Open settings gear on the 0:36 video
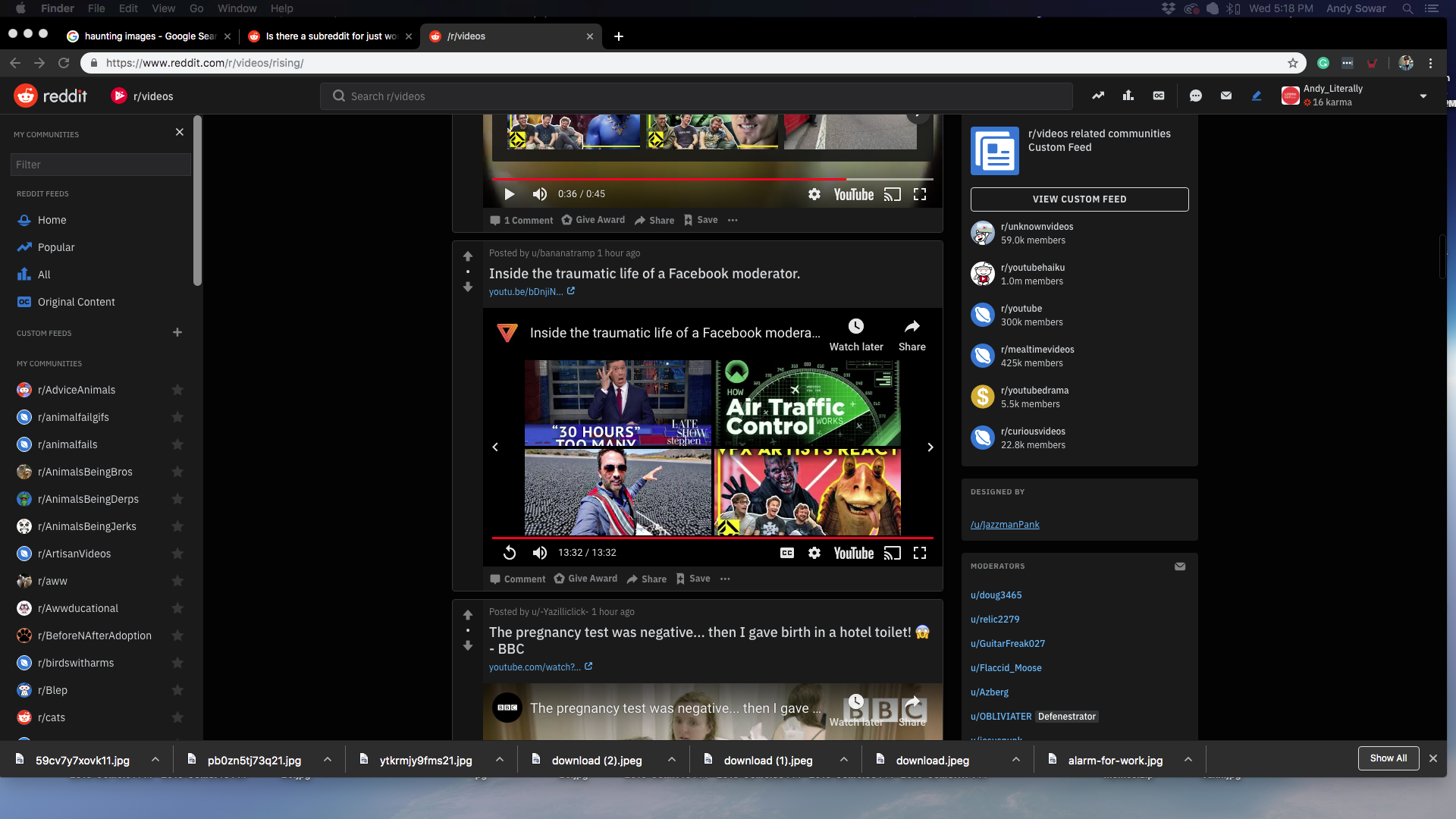This screenshot has height=819, width=1456. click(814, 194)
